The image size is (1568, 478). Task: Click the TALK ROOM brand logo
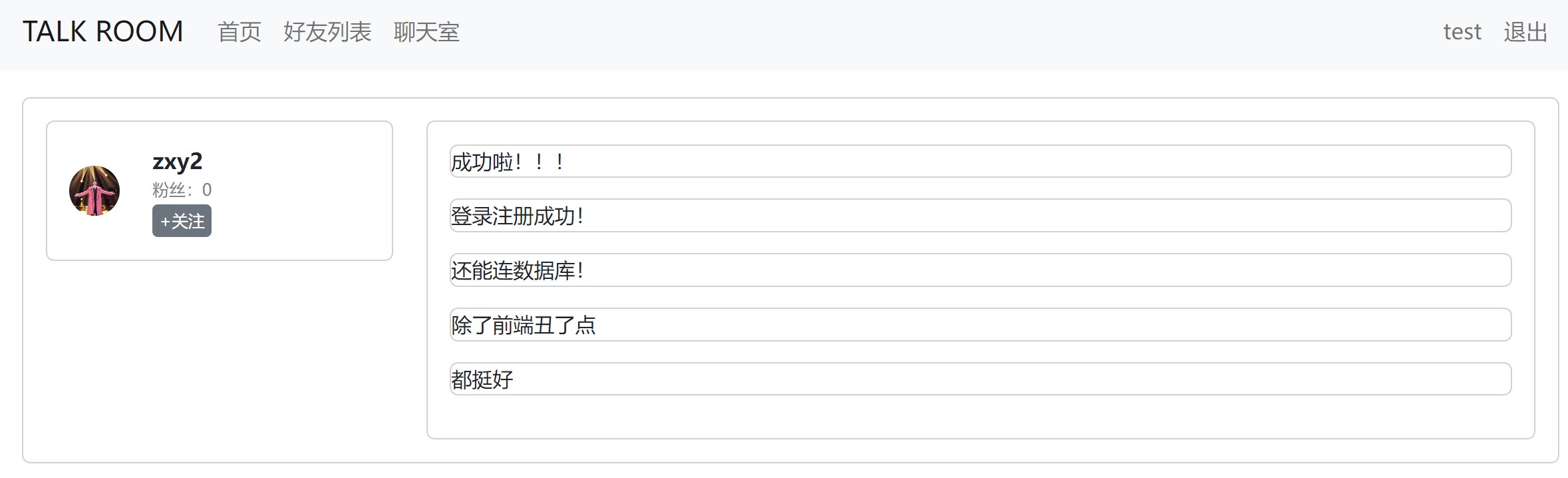(x=103, y=32)
